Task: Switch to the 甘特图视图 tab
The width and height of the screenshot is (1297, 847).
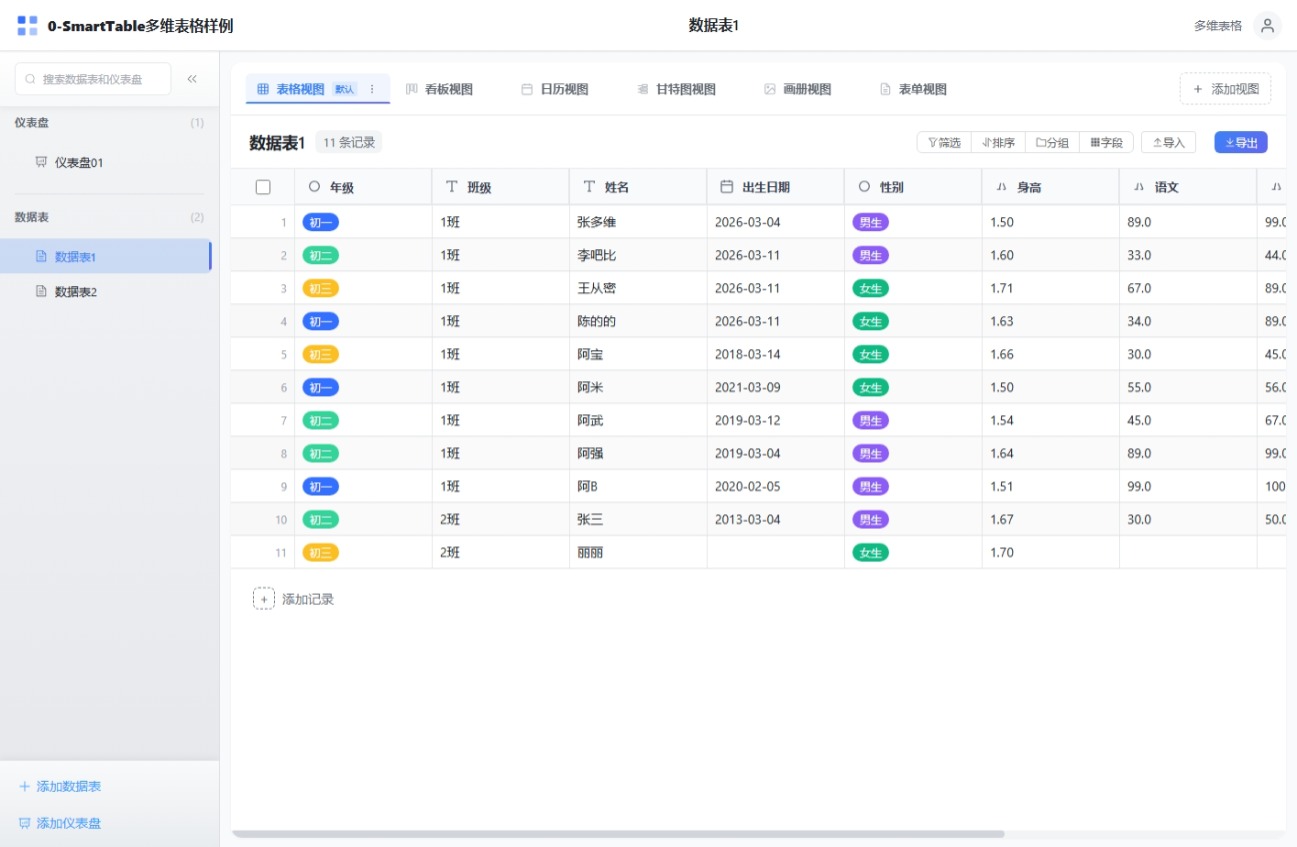Action: pyautogui.click(x=677, y=89)
